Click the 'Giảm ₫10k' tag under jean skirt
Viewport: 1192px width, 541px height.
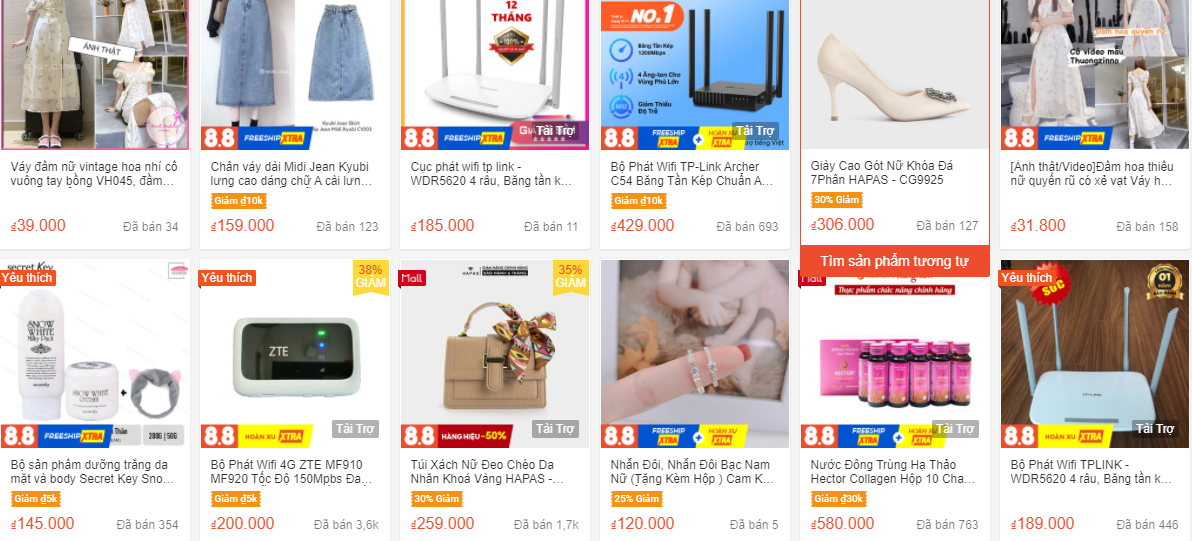[239, 201]
